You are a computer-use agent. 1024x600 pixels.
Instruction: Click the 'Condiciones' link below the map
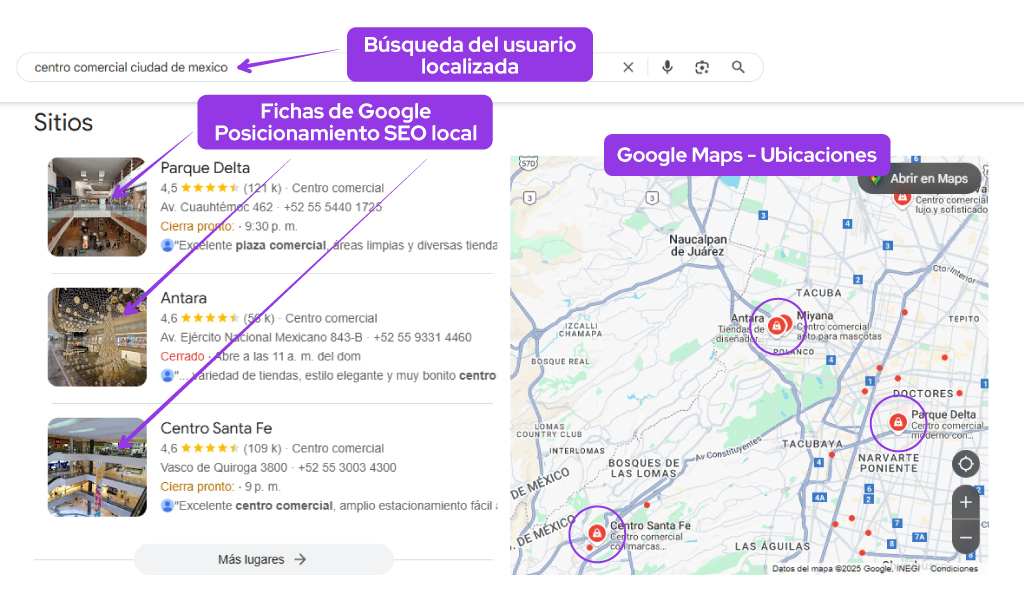click(954, 569)
